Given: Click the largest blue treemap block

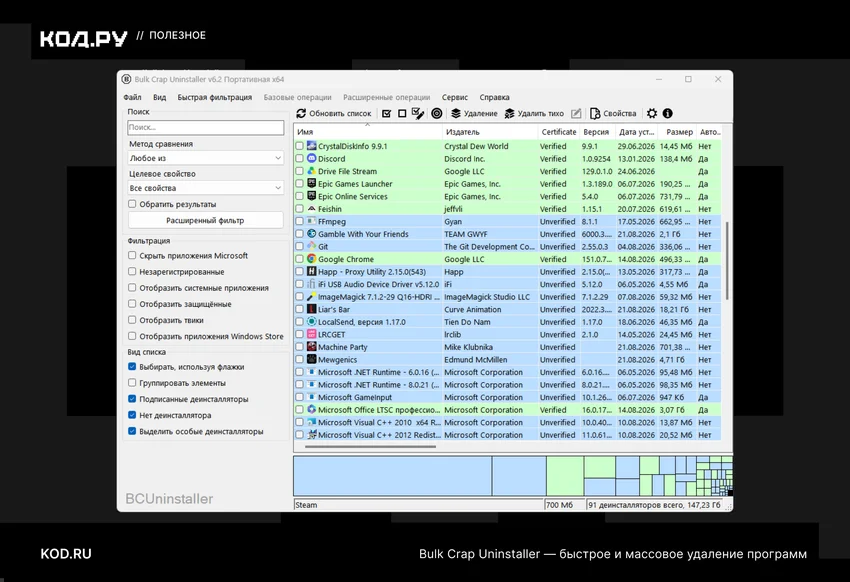Looking at the screenshot, I should tap(392, 476).
